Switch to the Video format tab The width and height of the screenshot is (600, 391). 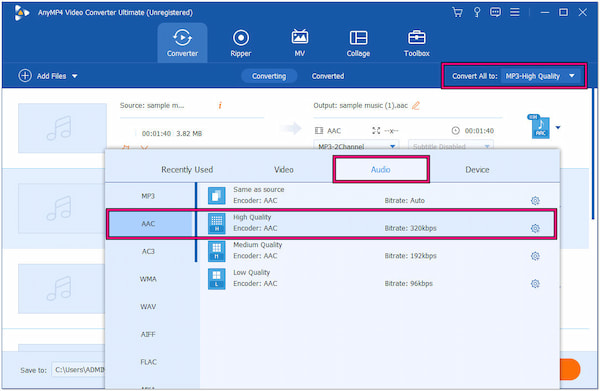point(284,169)
